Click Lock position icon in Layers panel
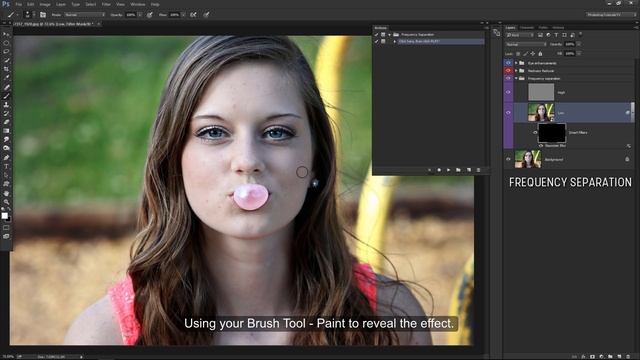640x360 pixels. (x=533, y=53)
